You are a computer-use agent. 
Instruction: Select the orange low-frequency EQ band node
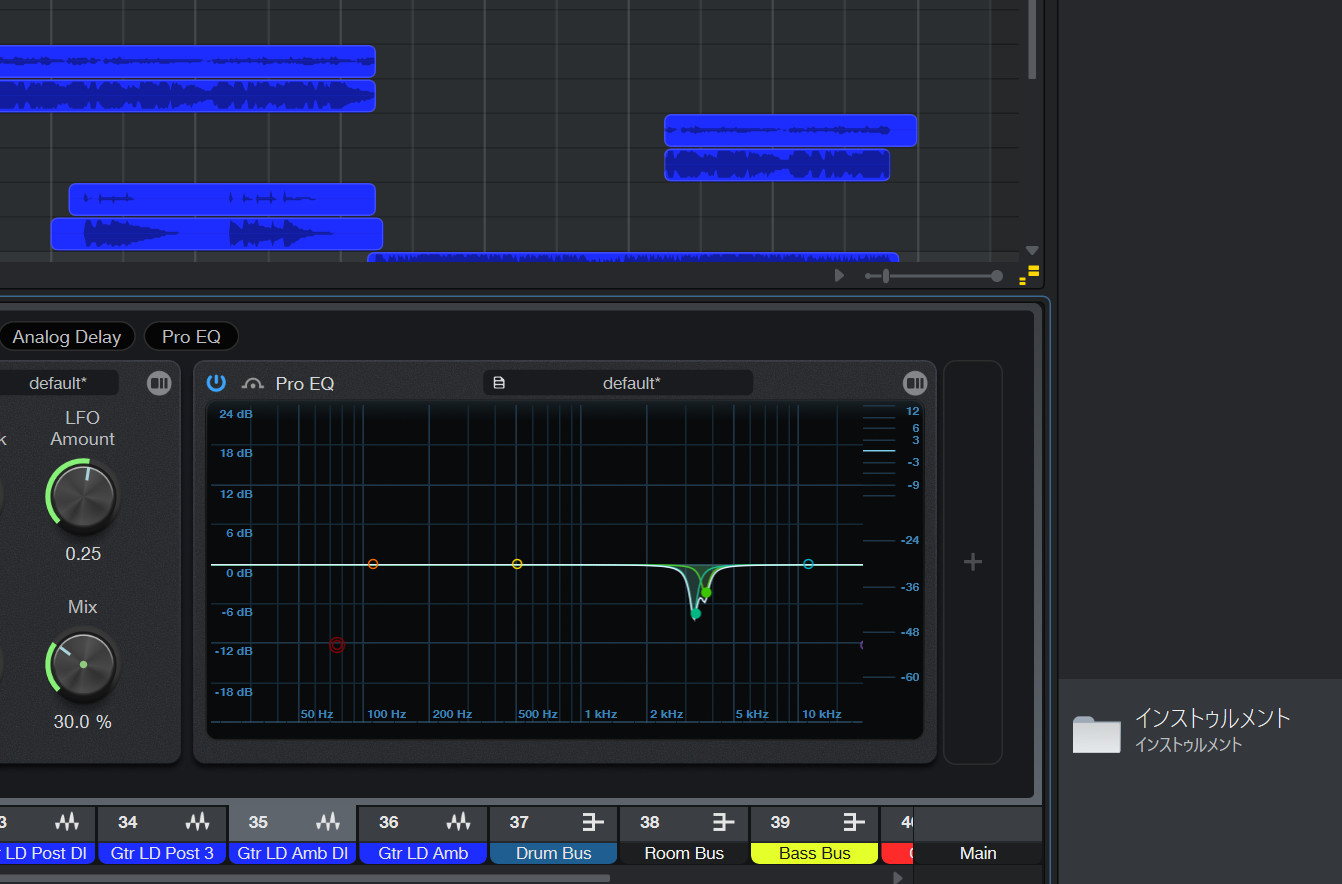click(373, 564)
